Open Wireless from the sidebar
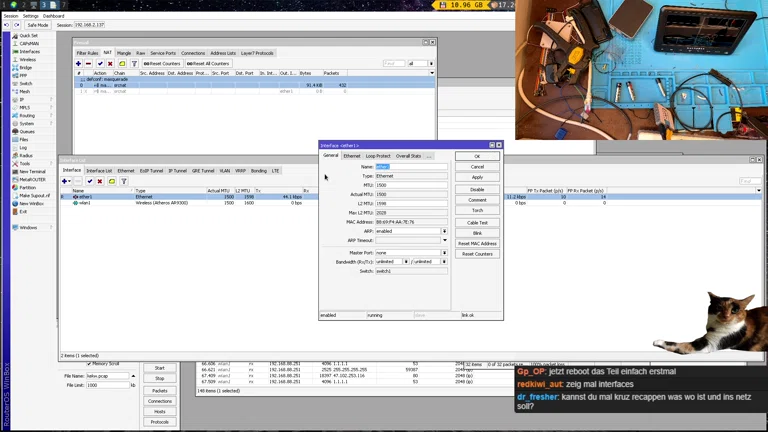The width and height of the screenshot is (768, 432). click(x=27, y=59)
